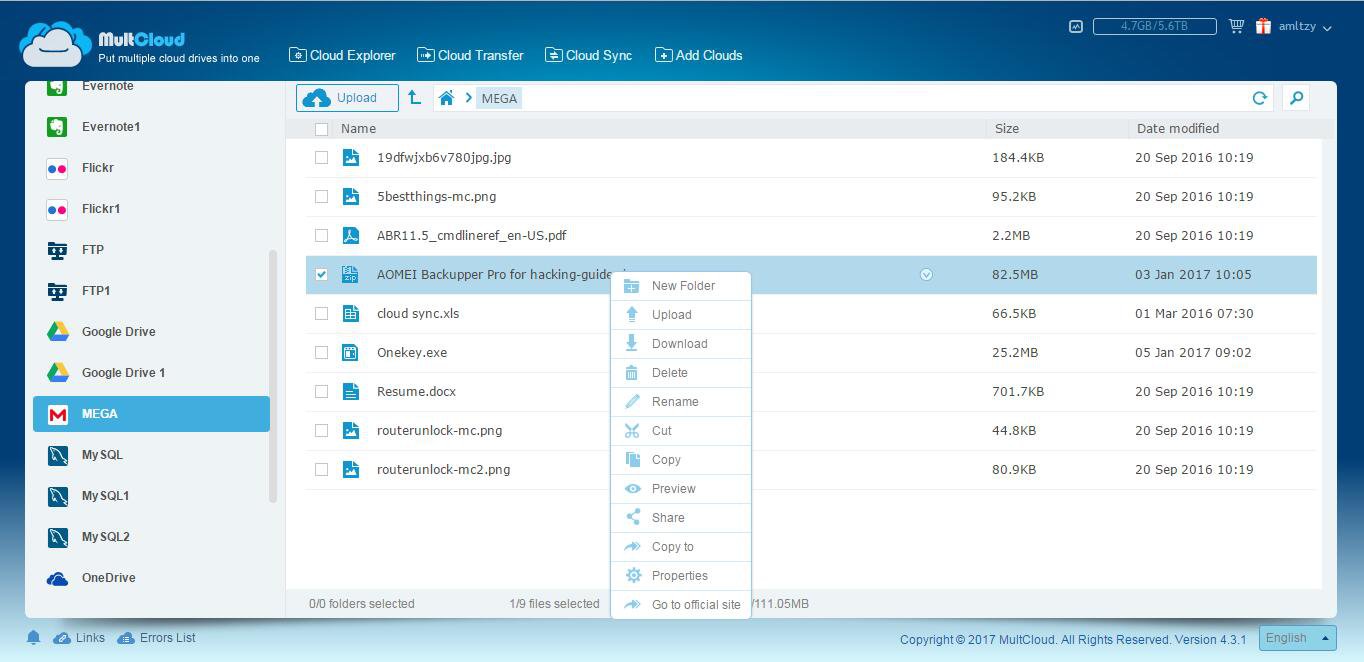1364x662 pixels.
Task: Open the shopping cart icon
Action: pyautogui.click(x=1236, y=27)
